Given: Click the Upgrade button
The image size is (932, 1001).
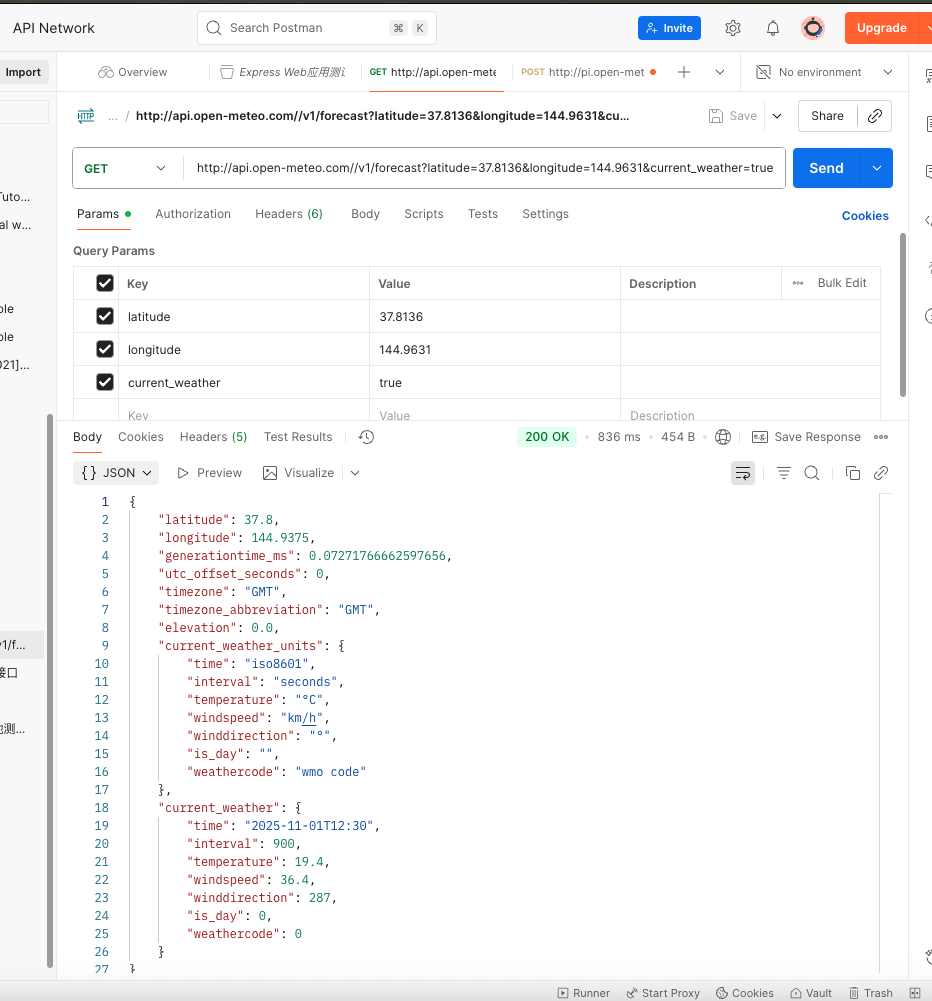Looking at the screenshot, I should tap(882, 28).
